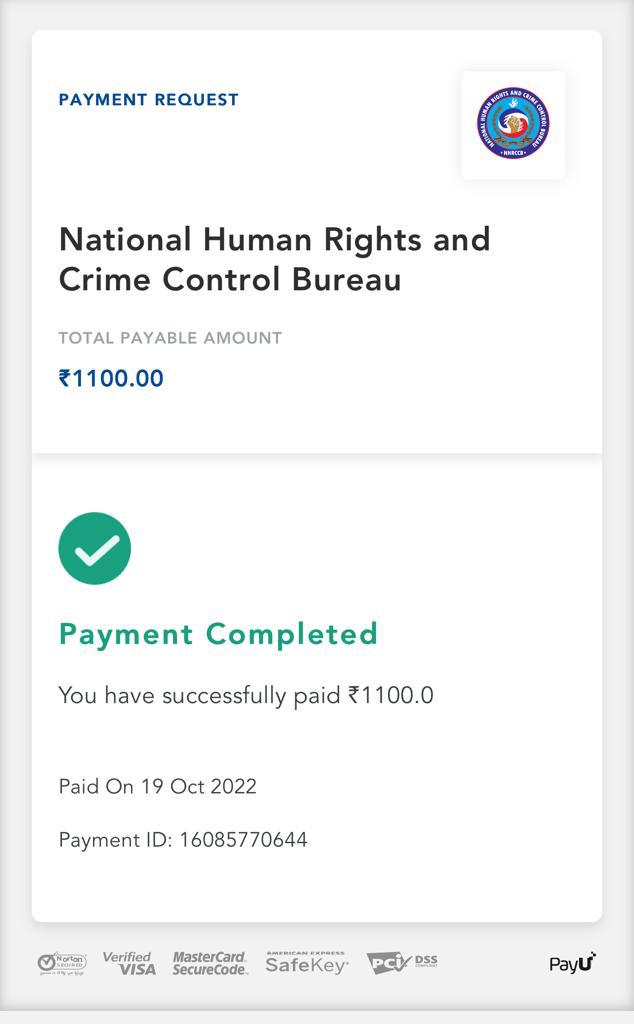Open the PayU logo
The height and width of the screenshot is (1024, 634).
click(x=572, y=963)
